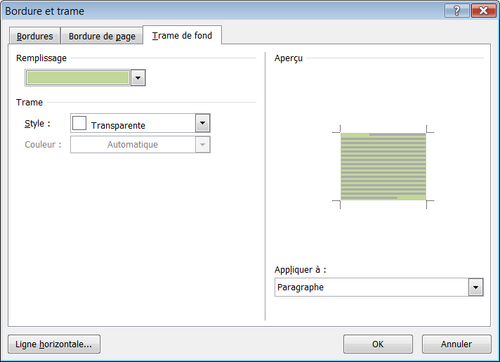This screenshot has width=500, height=362.
Task: Cancel with the Annuler button
Action: pos(456,344)
